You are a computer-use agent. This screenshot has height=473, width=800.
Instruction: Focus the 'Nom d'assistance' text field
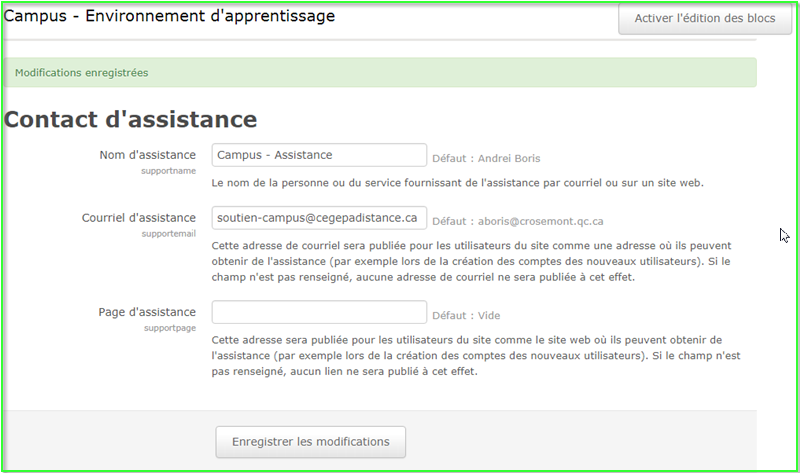pyautogui.click(x=319, y=155)
